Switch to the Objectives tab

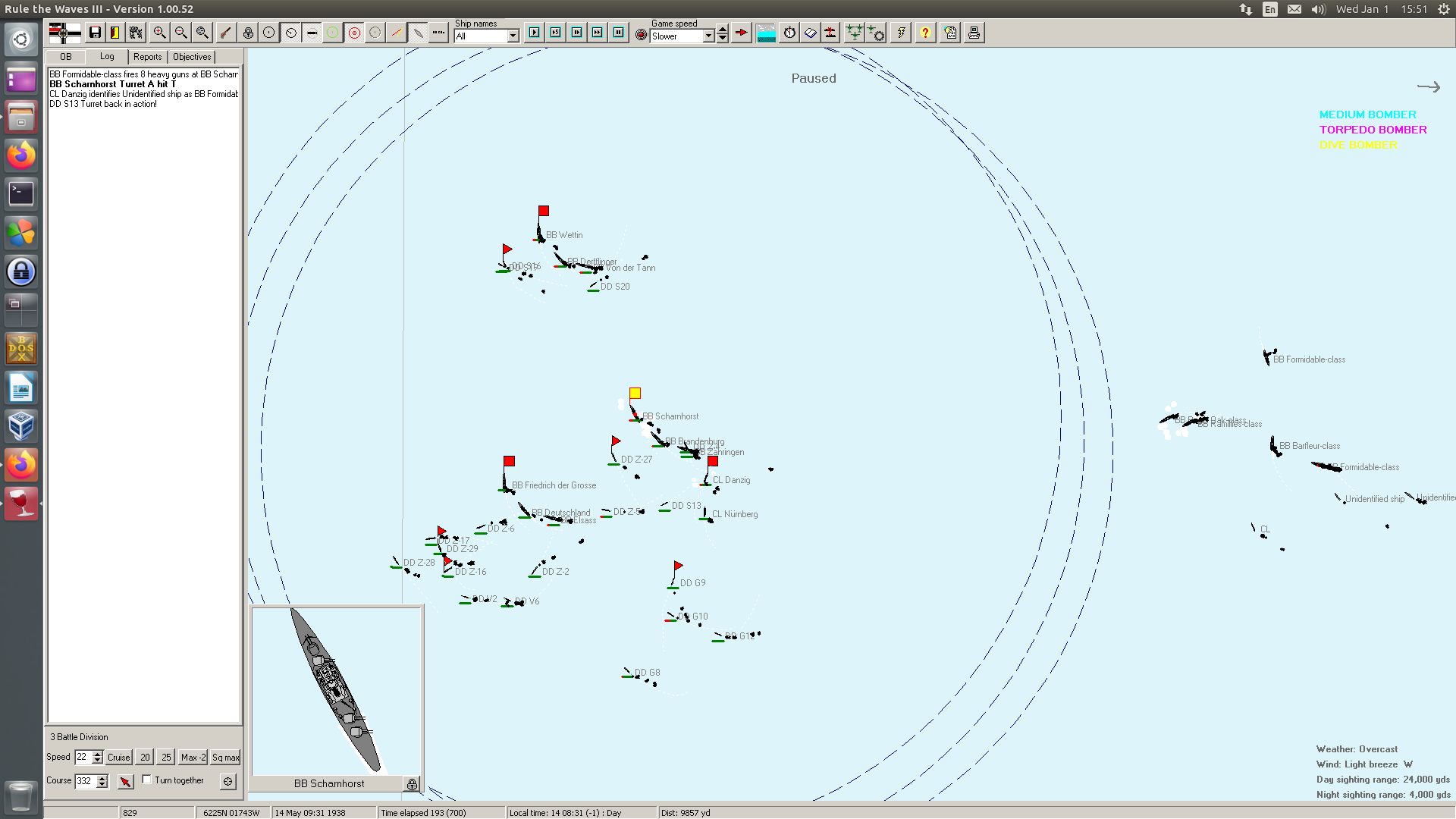(x=192, y=57)
